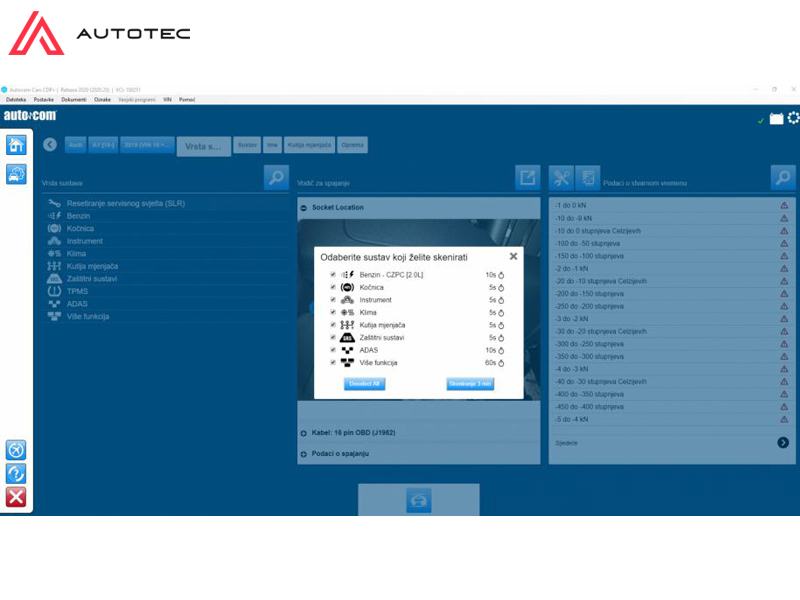The image size is (800, 600).
Task: Click the battery status icon at top right
Action: (x=776, y=119)
